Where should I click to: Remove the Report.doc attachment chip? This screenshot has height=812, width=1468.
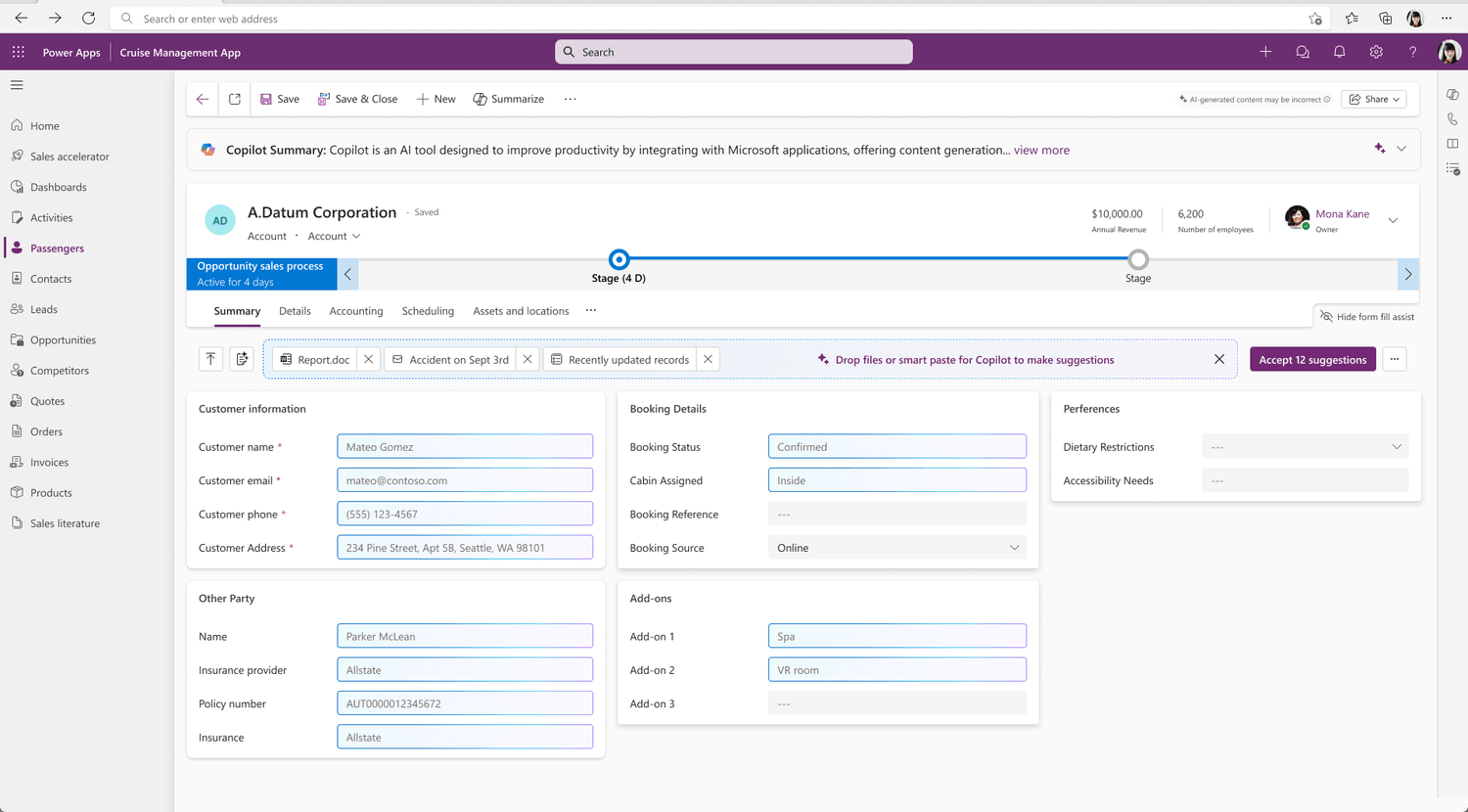369,359
